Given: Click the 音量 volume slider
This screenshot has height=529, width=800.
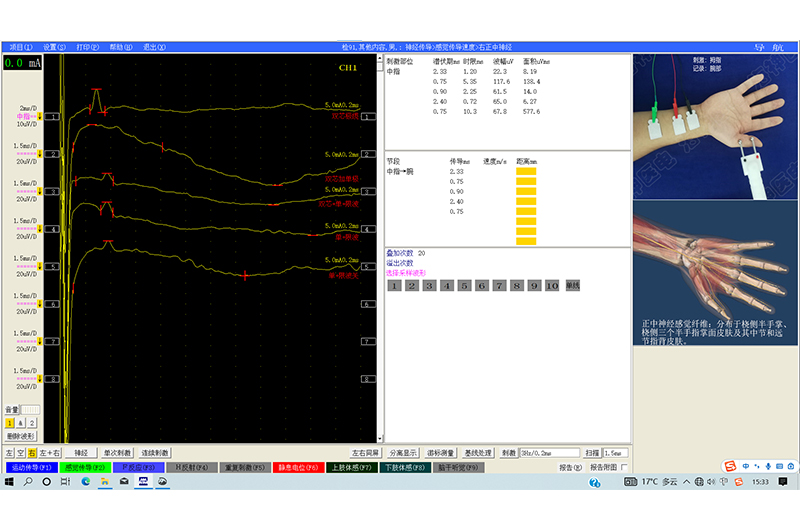Looking at the screenshot, I should (31, 410).
